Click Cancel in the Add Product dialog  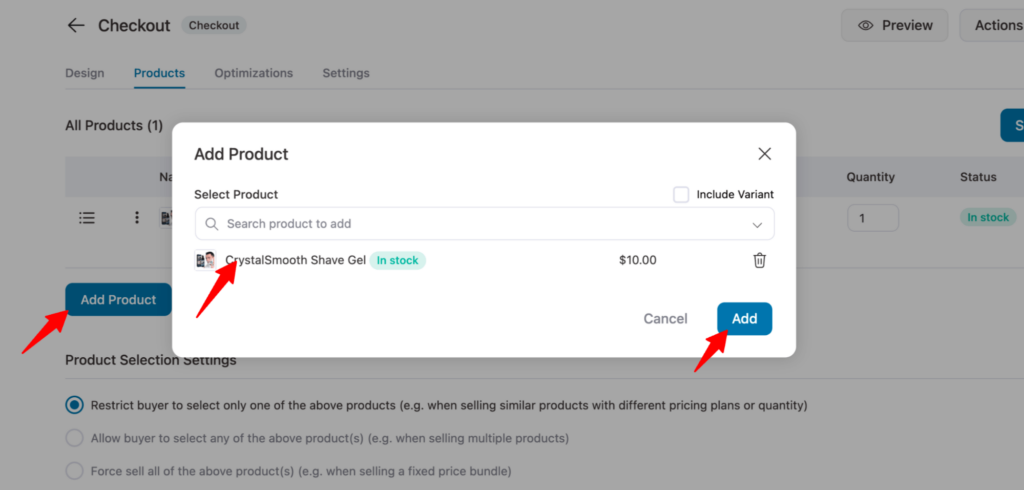(x=665, y=319)
